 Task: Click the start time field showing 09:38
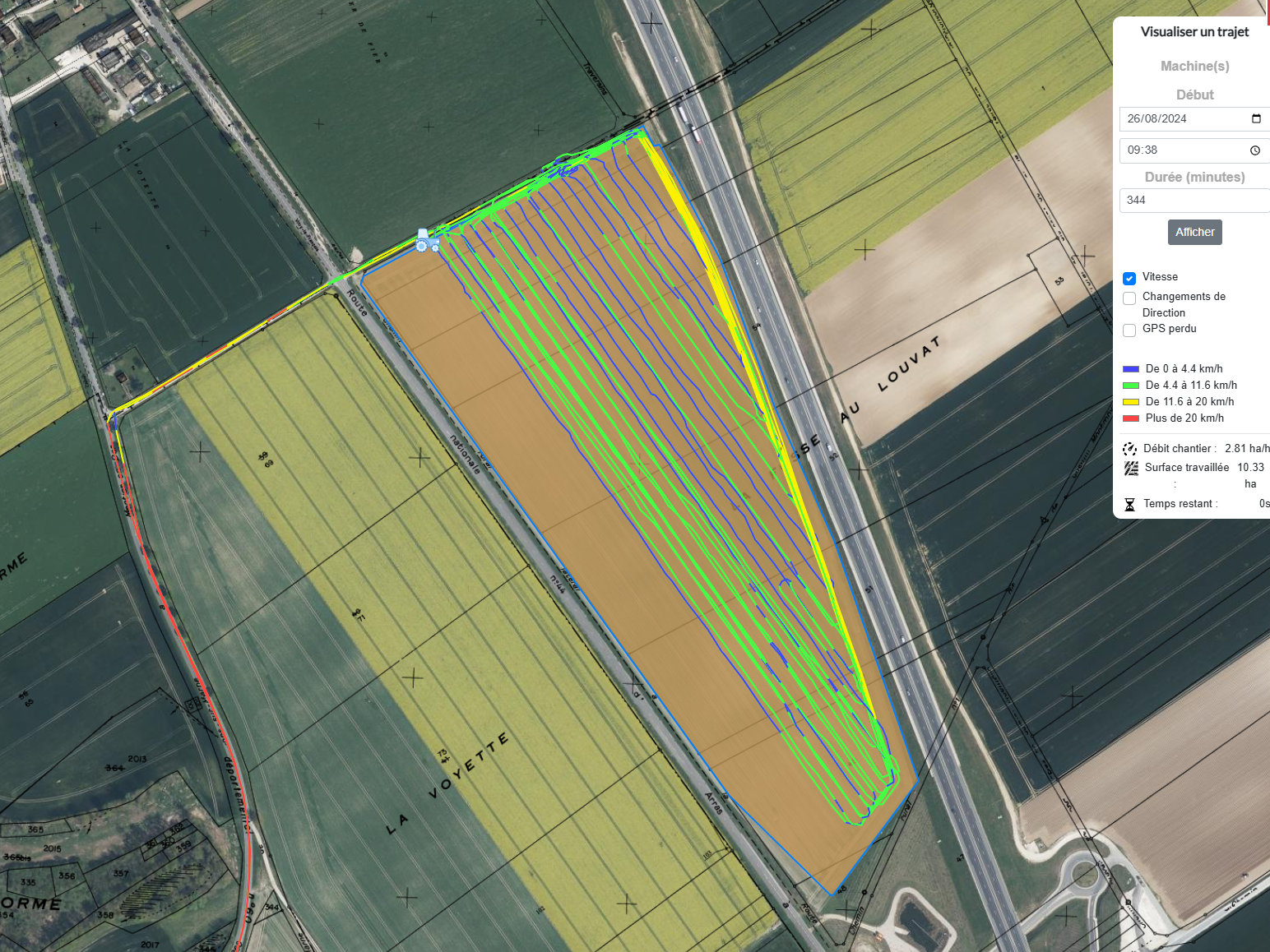pos(1184,150)
